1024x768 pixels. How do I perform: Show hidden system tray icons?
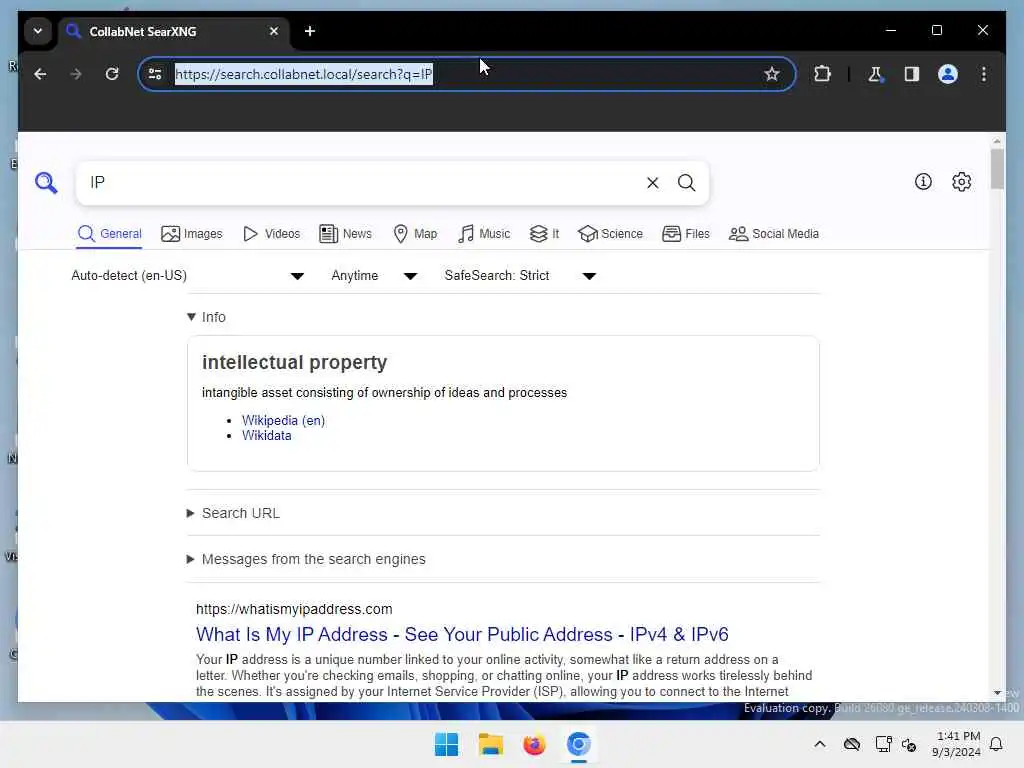pos(820,744)
